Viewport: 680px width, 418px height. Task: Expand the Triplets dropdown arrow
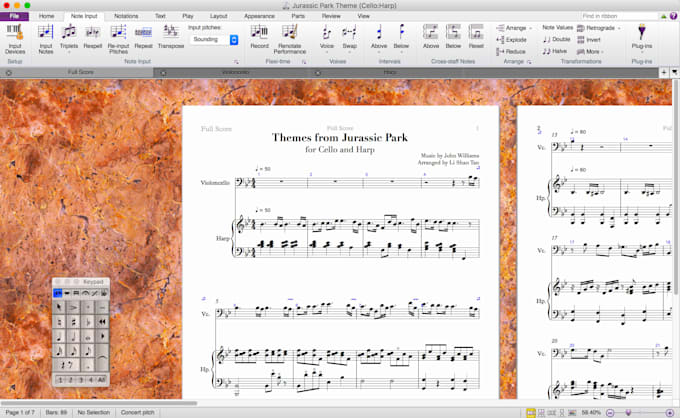[69, 52]
